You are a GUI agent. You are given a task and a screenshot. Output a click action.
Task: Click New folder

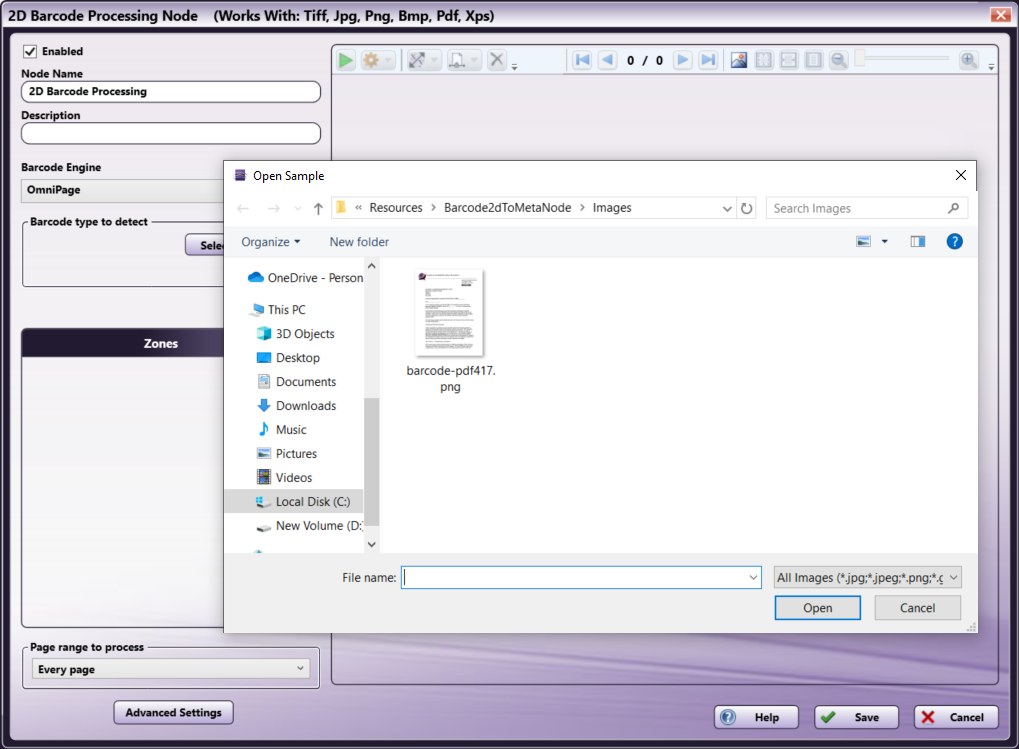[359, 242]
